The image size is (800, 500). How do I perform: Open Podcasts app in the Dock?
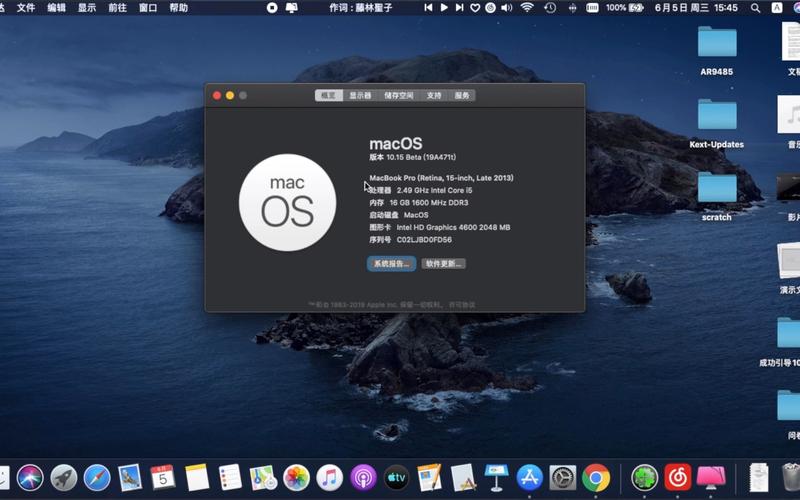(x=363, y=478)
